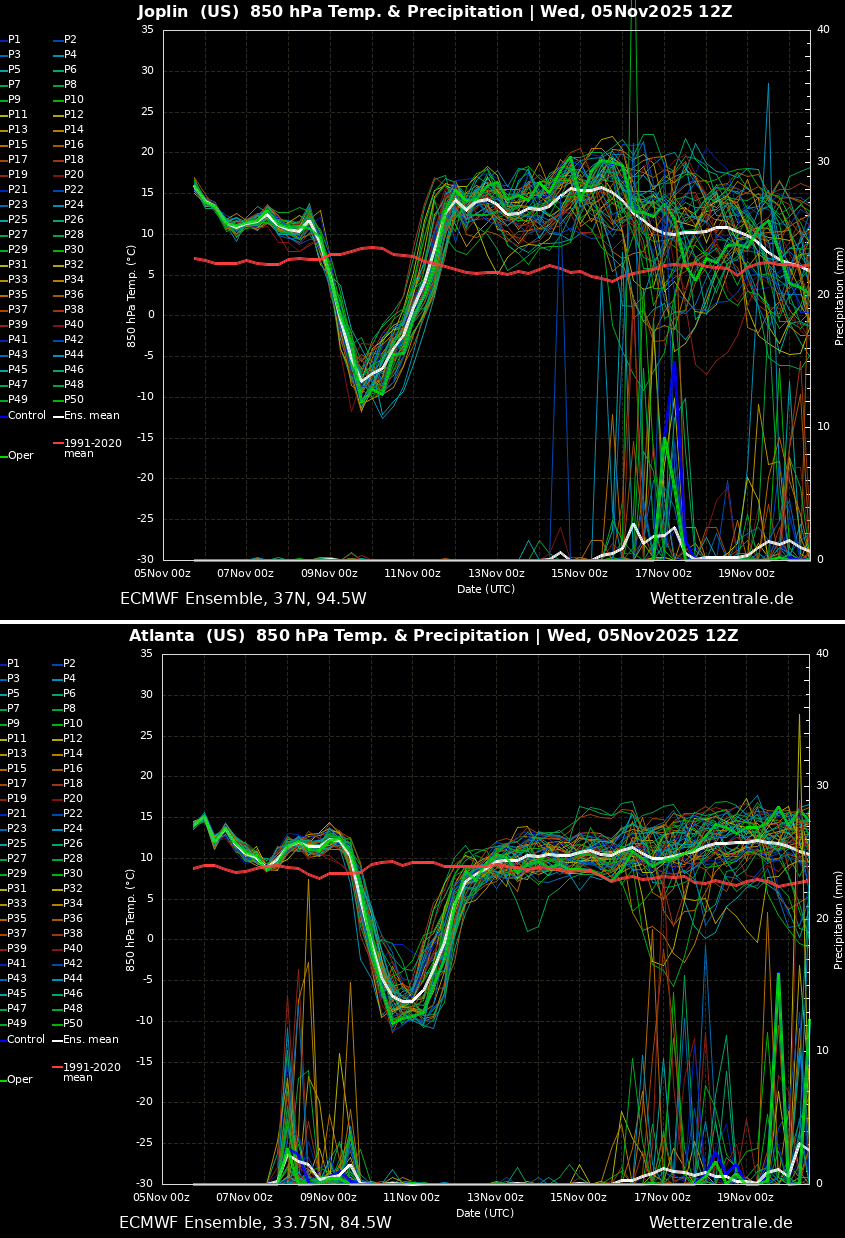The width and height of the screenshot is (845, 1238).
Task: Toggle the 1991-2020 mean in Joplin legend
Action: (95, 443)
